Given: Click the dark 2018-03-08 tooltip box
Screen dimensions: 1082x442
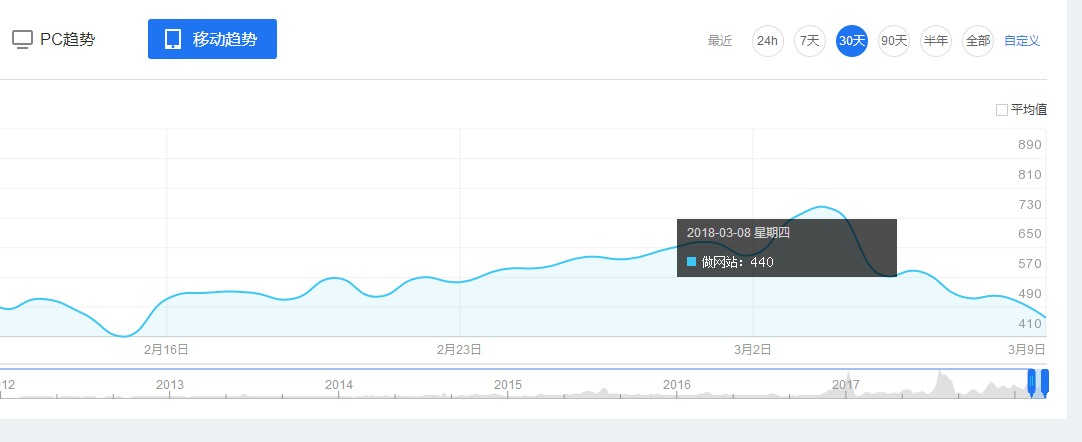Looking at the screenshot, I should coord(786,247).
